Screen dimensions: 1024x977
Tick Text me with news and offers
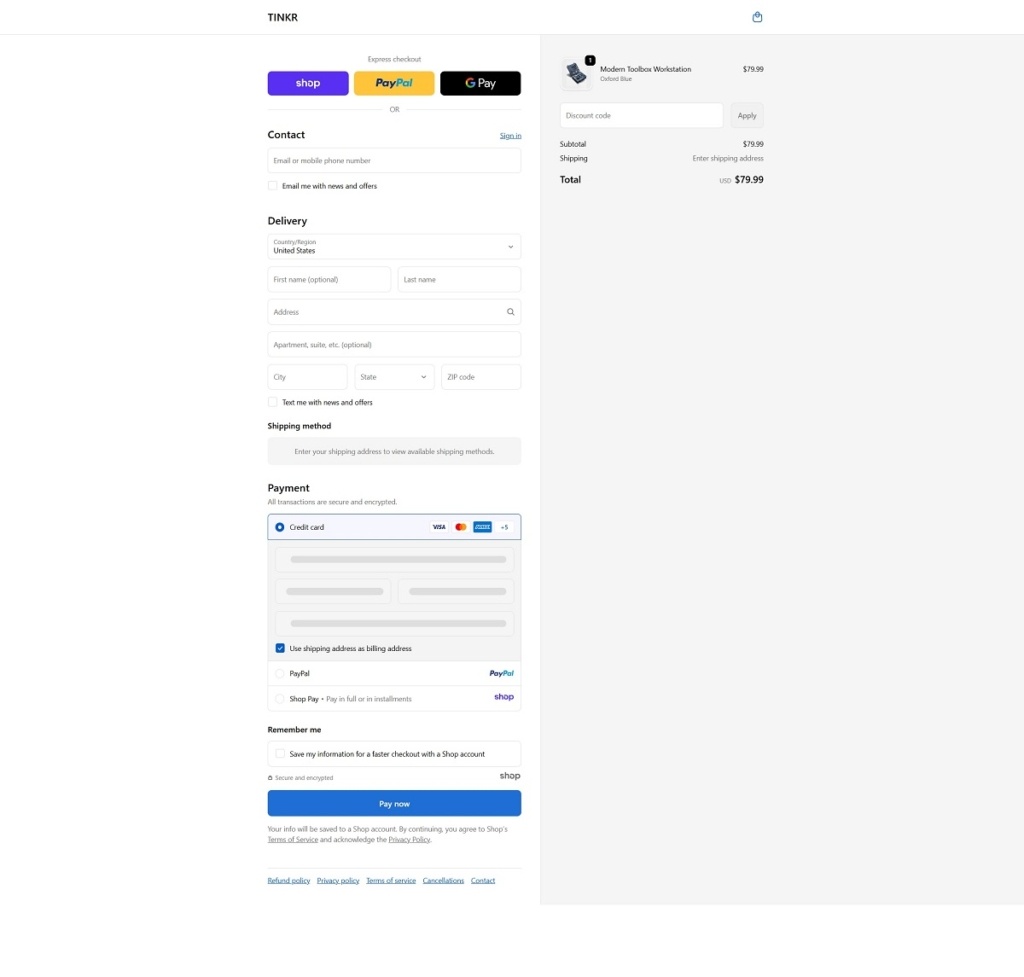(273, 402)
